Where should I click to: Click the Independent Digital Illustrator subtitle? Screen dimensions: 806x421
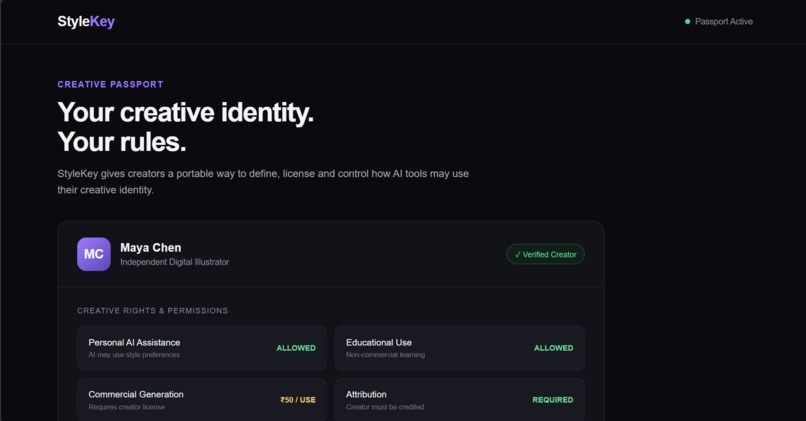(x=175, y=262)
